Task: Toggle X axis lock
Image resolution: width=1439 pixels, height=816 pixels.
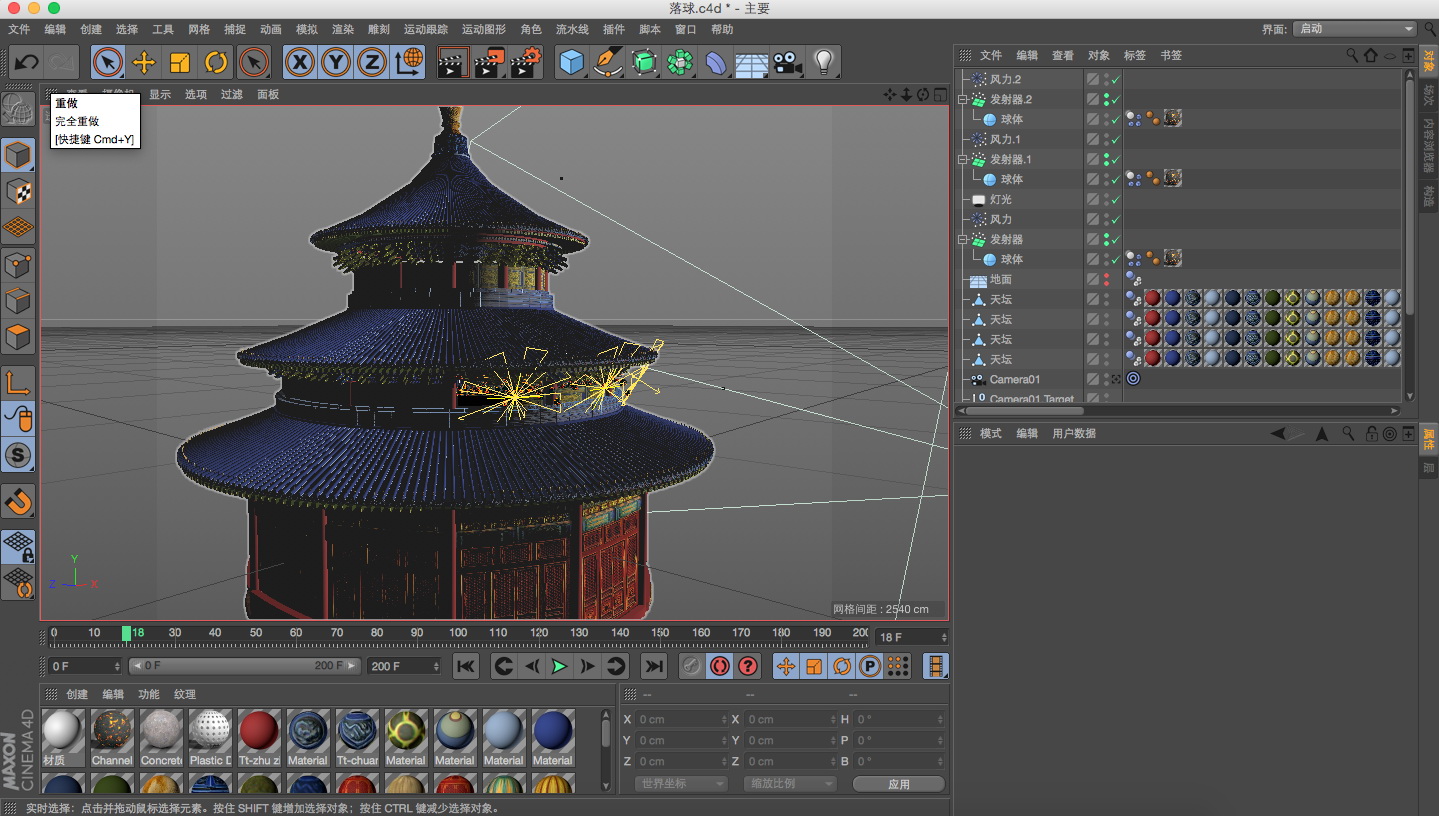Action: click(299, 63)
